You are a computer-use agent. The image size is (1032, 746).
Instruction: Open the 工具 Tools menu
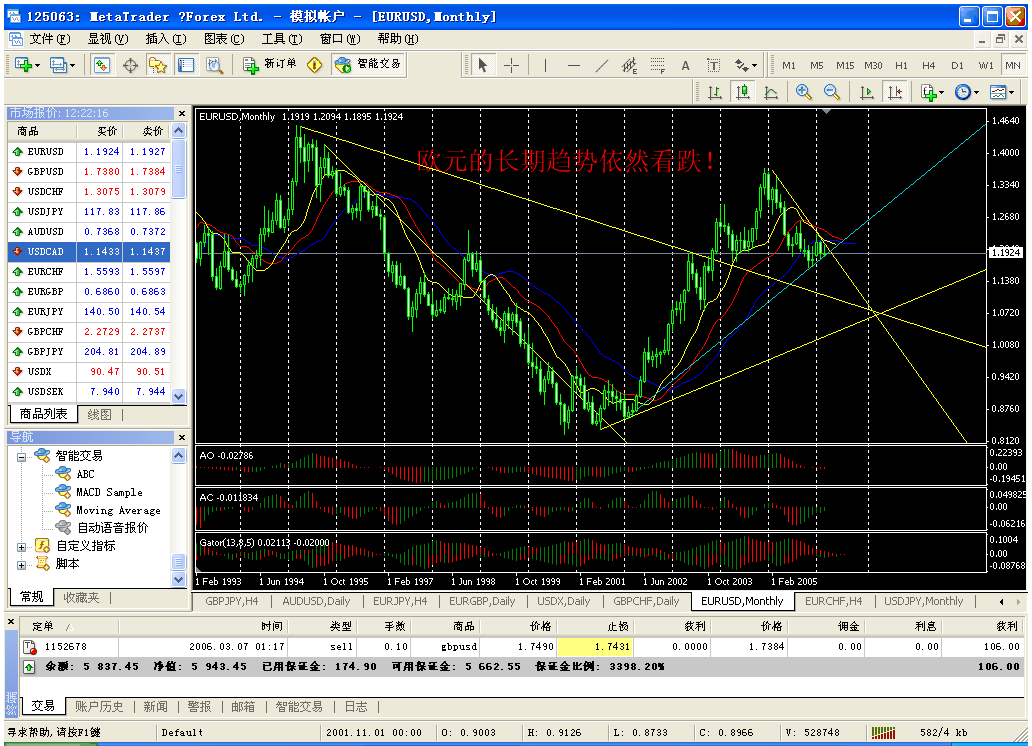pyautogui.click(x=282, y=39)
